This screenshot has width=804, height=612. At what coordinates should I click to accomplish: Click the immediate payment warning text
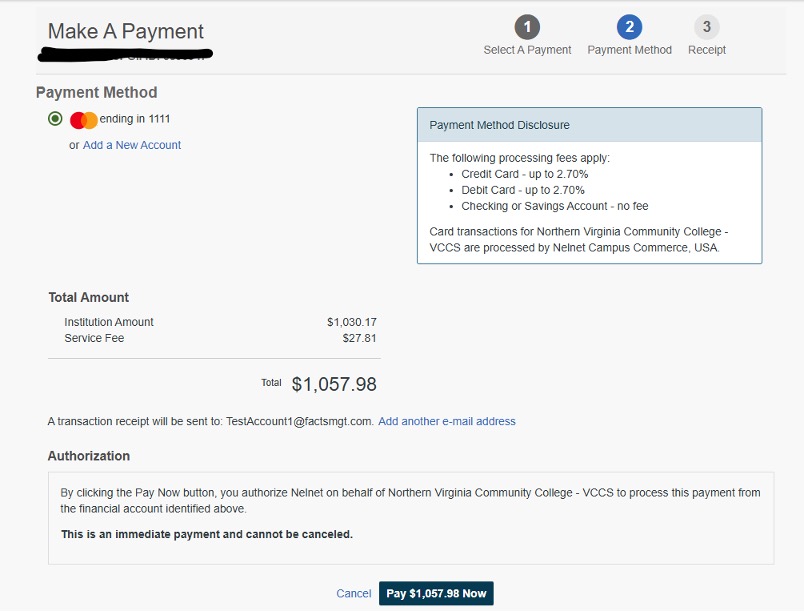coord(207,534)
